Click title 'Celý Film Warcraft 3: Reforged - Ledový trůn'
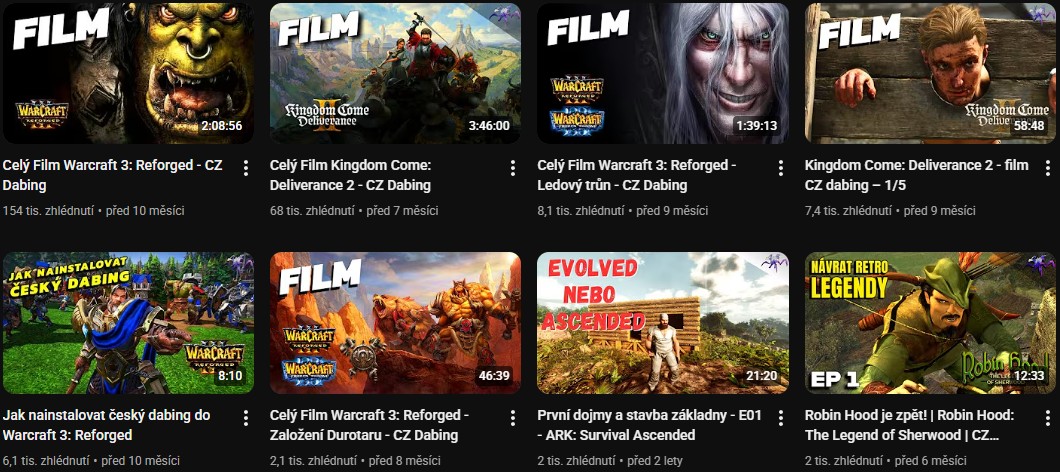 [x=637, y=175]
